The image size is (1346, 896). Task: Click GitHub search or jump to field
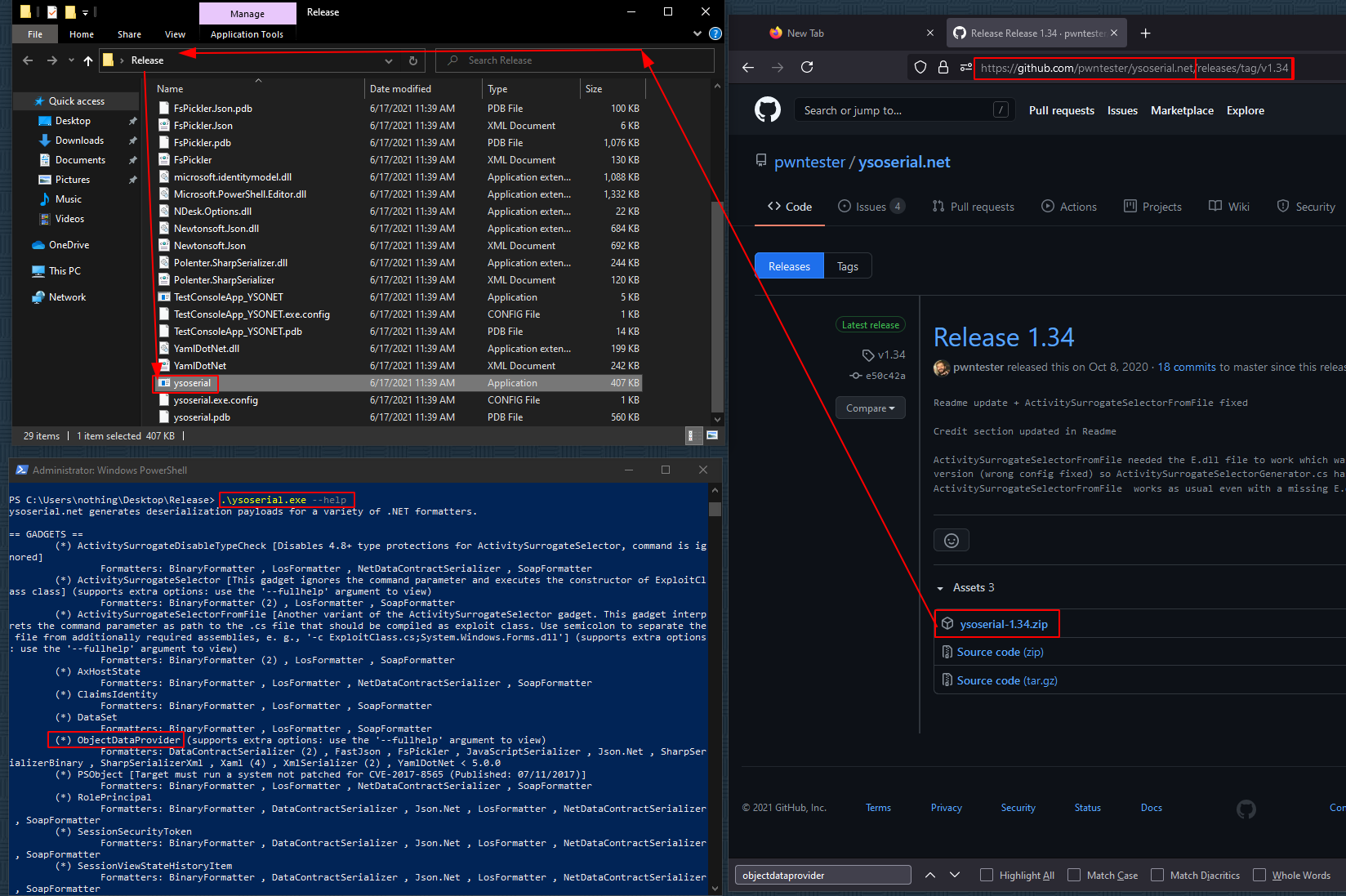click(x=904, y=110)
